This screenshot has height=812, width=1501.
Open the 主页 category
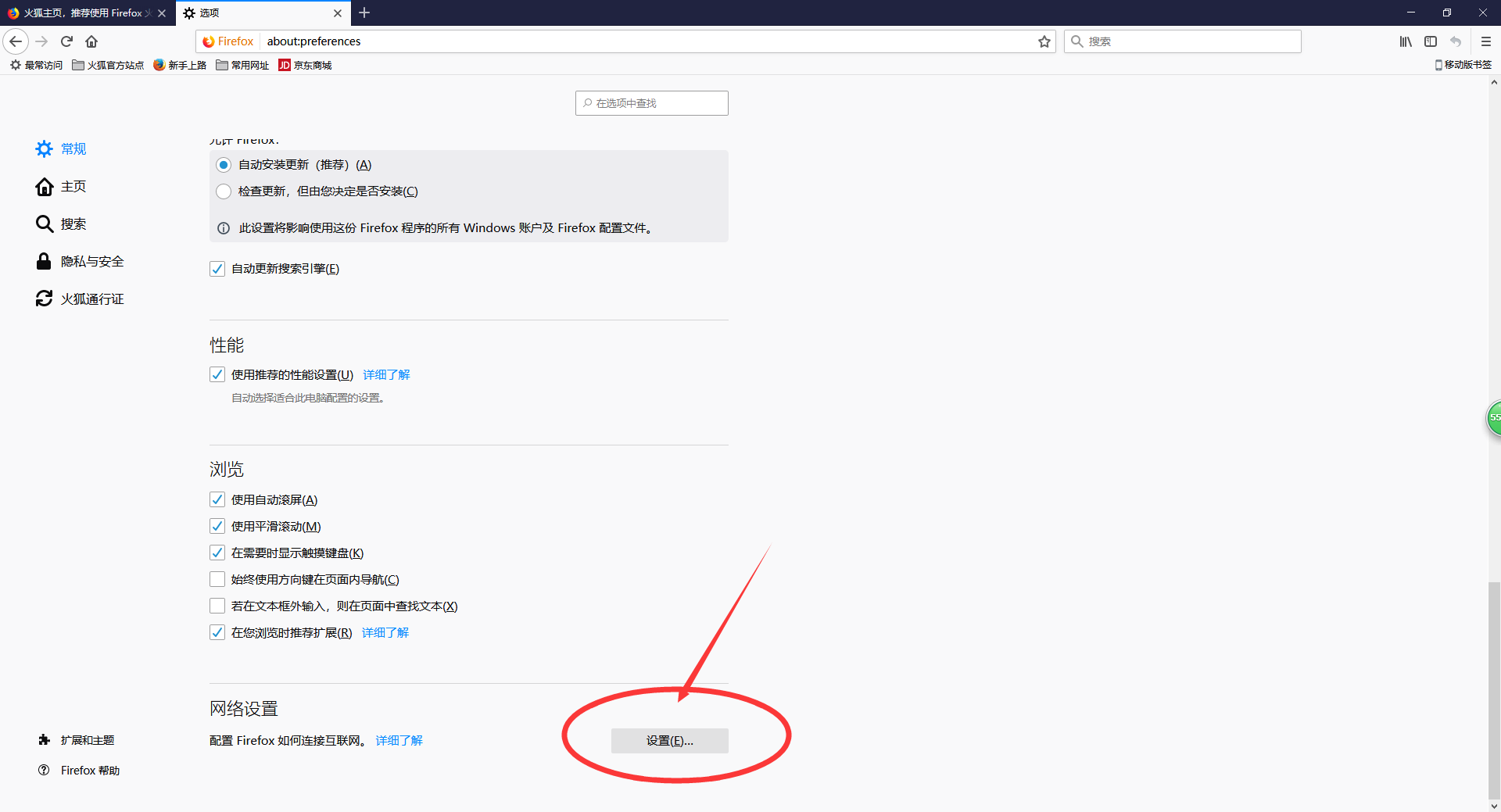[x=61, y=186]
